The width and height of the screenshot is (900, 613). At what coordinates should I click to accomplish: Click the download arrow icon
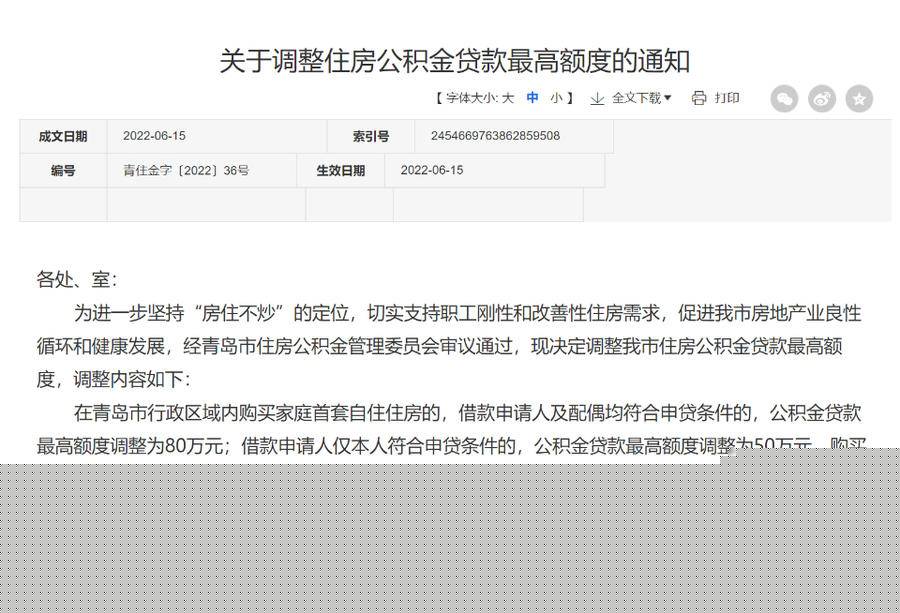(598, 99)
